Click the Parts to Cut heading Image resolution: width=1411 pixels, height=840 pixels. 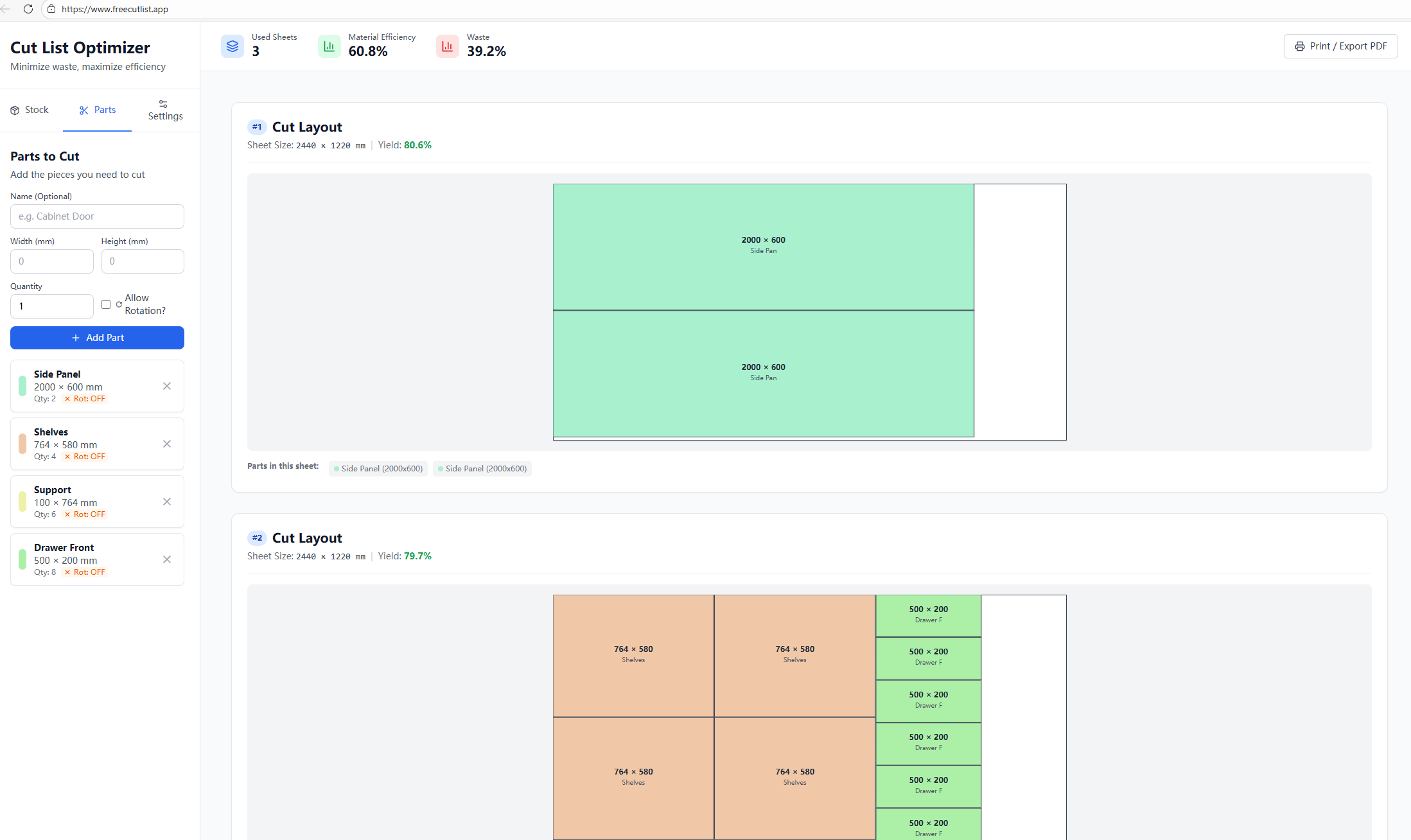tap(45, 157)
